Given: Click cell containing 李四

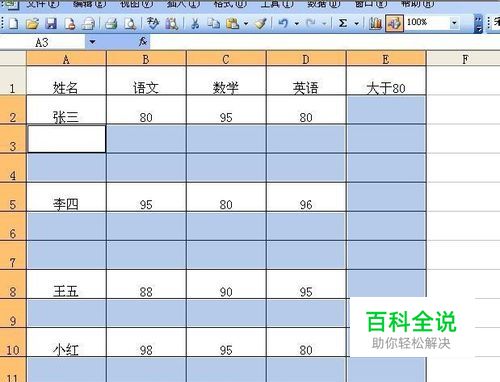Looking at the screenshot, I should pos(66,197).
